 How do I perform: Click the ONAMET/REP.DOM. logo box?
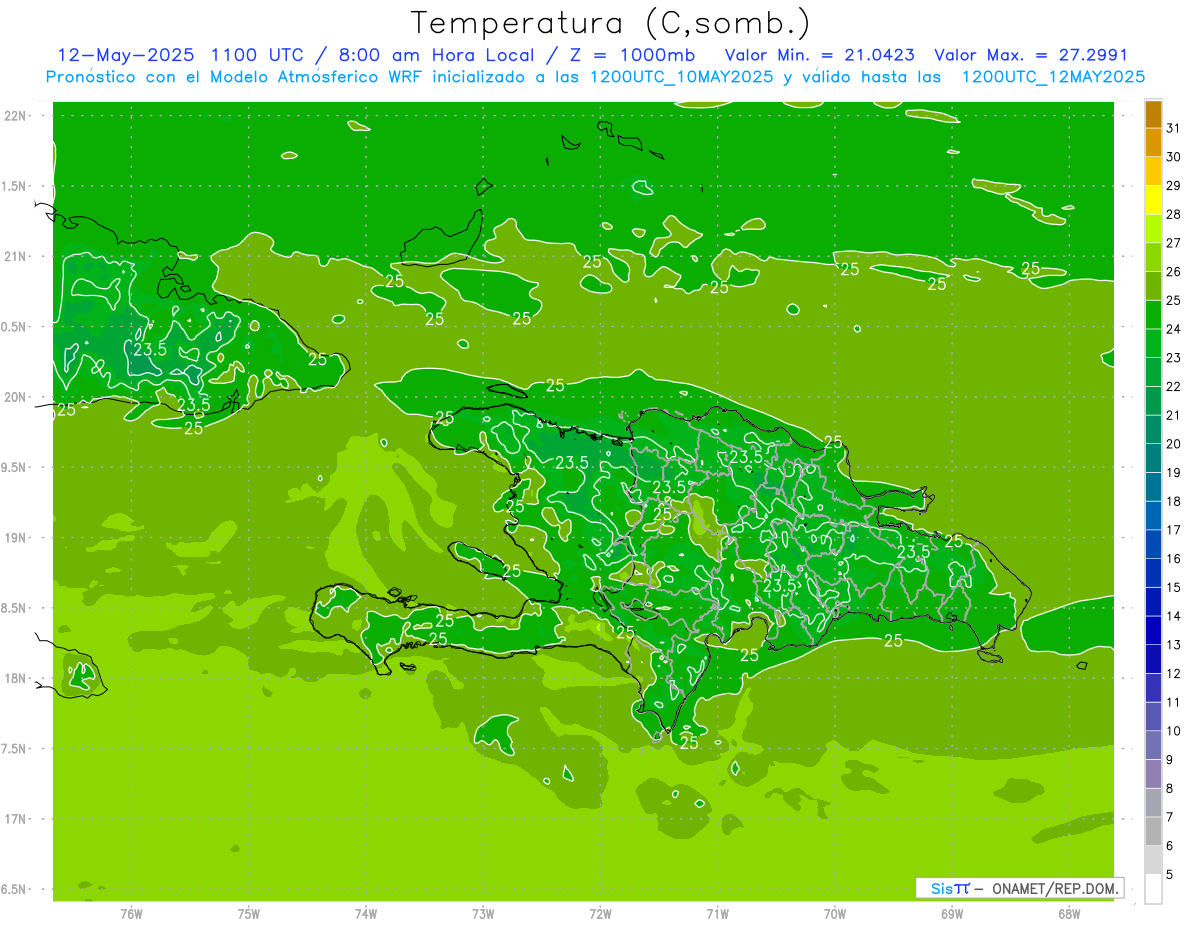point(1020,888)
